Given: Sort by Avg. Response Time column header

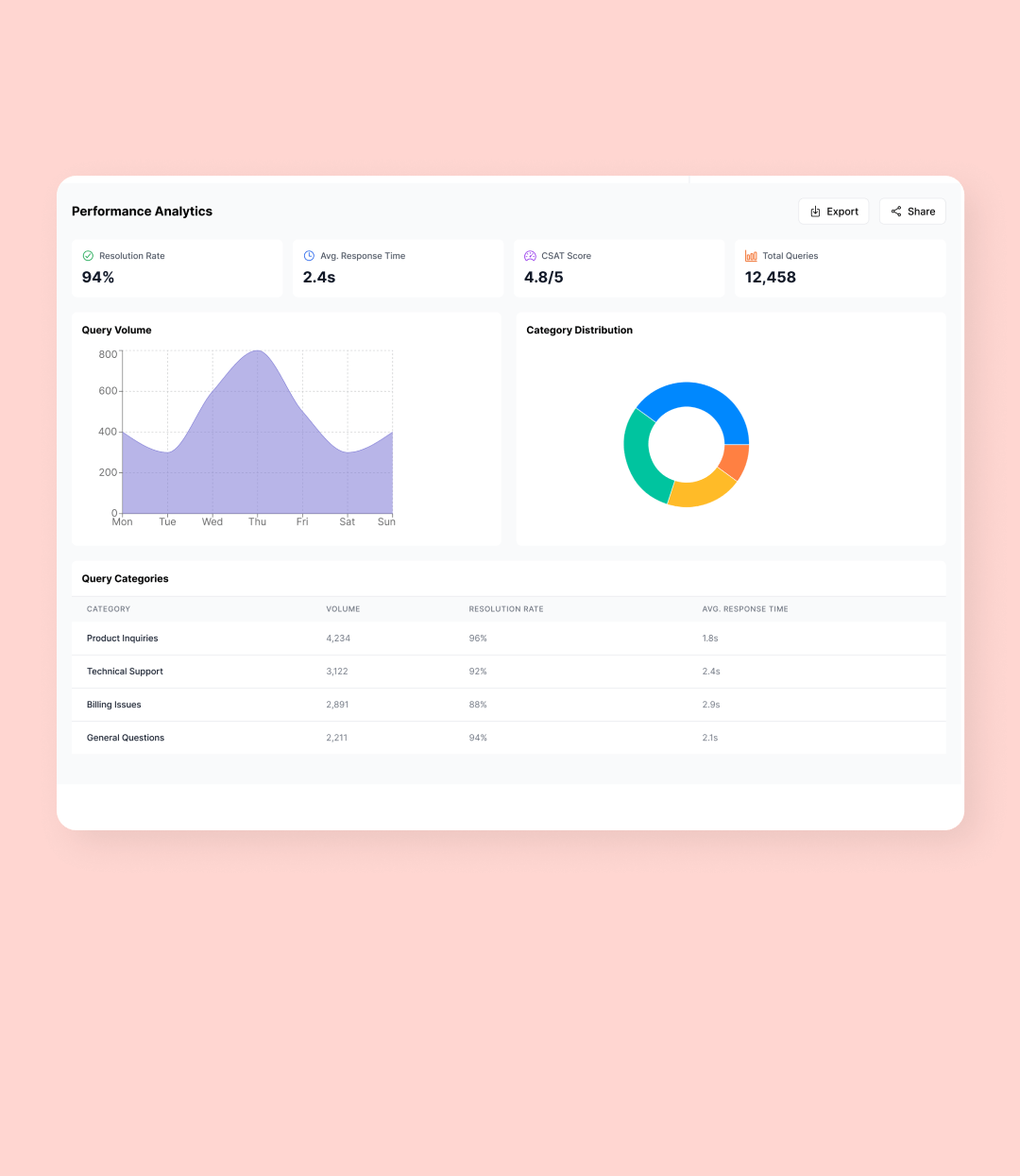Looking at the screenshot, I should pyautogui.click(x=744, y=609).
